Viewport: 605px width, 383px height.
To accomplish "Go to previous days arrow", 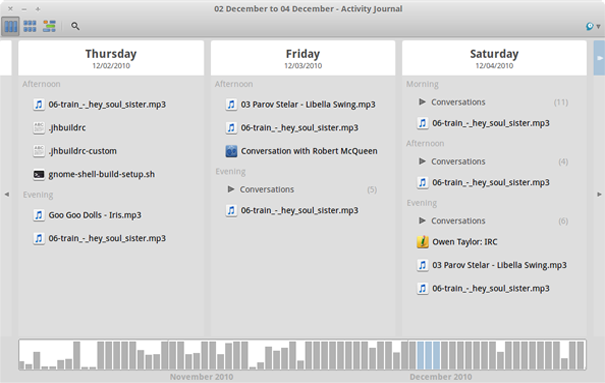I will [x=7, y=194].
